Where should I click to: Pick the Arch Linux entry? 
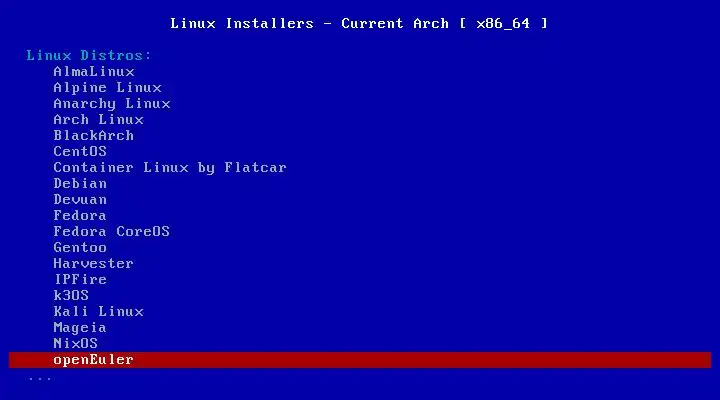(x=98, y=119)
